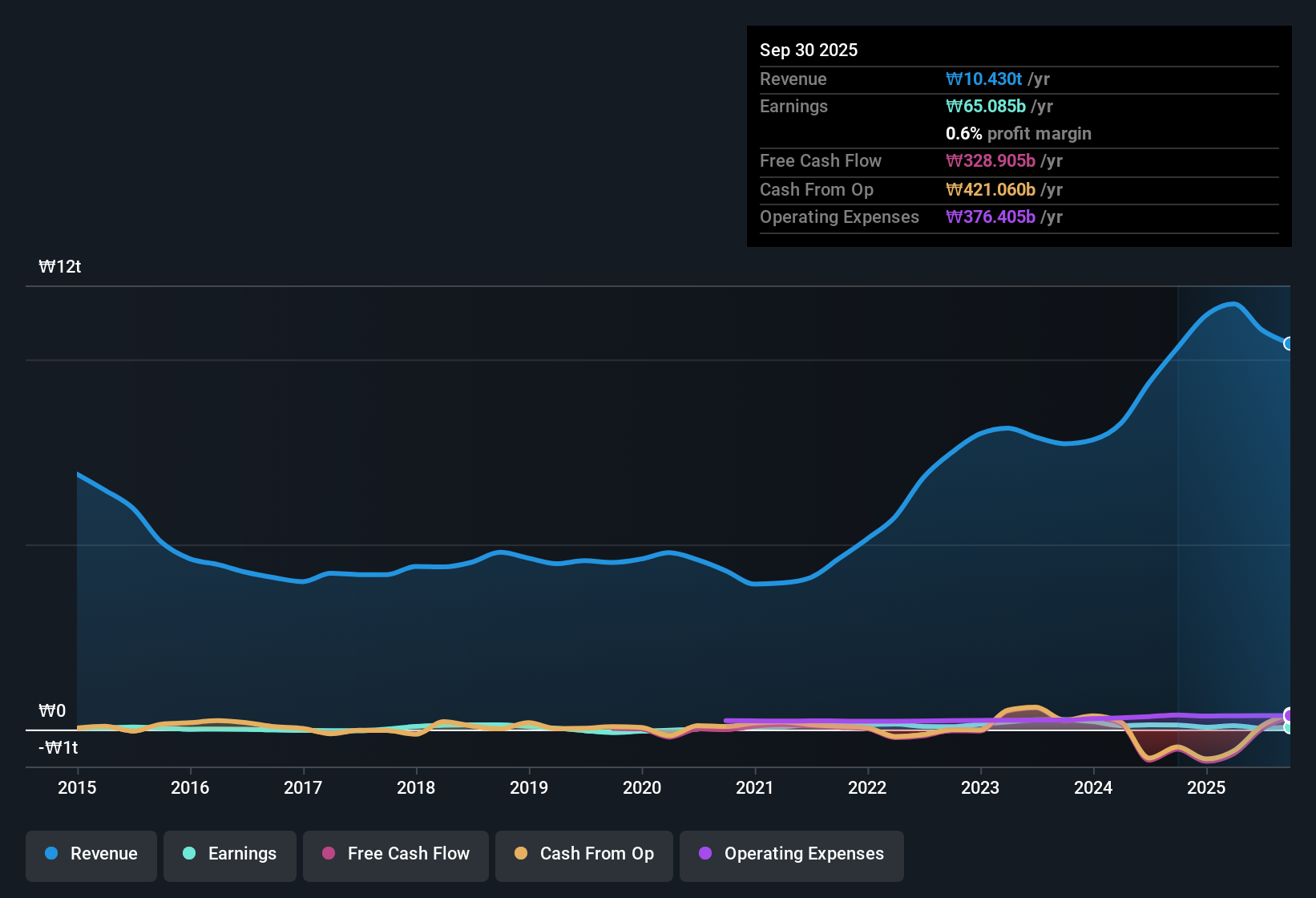This screenshot has height=898, width=1316.
Task: Expand the Free Cash Flow legend entry
Action: pos(395,854)
